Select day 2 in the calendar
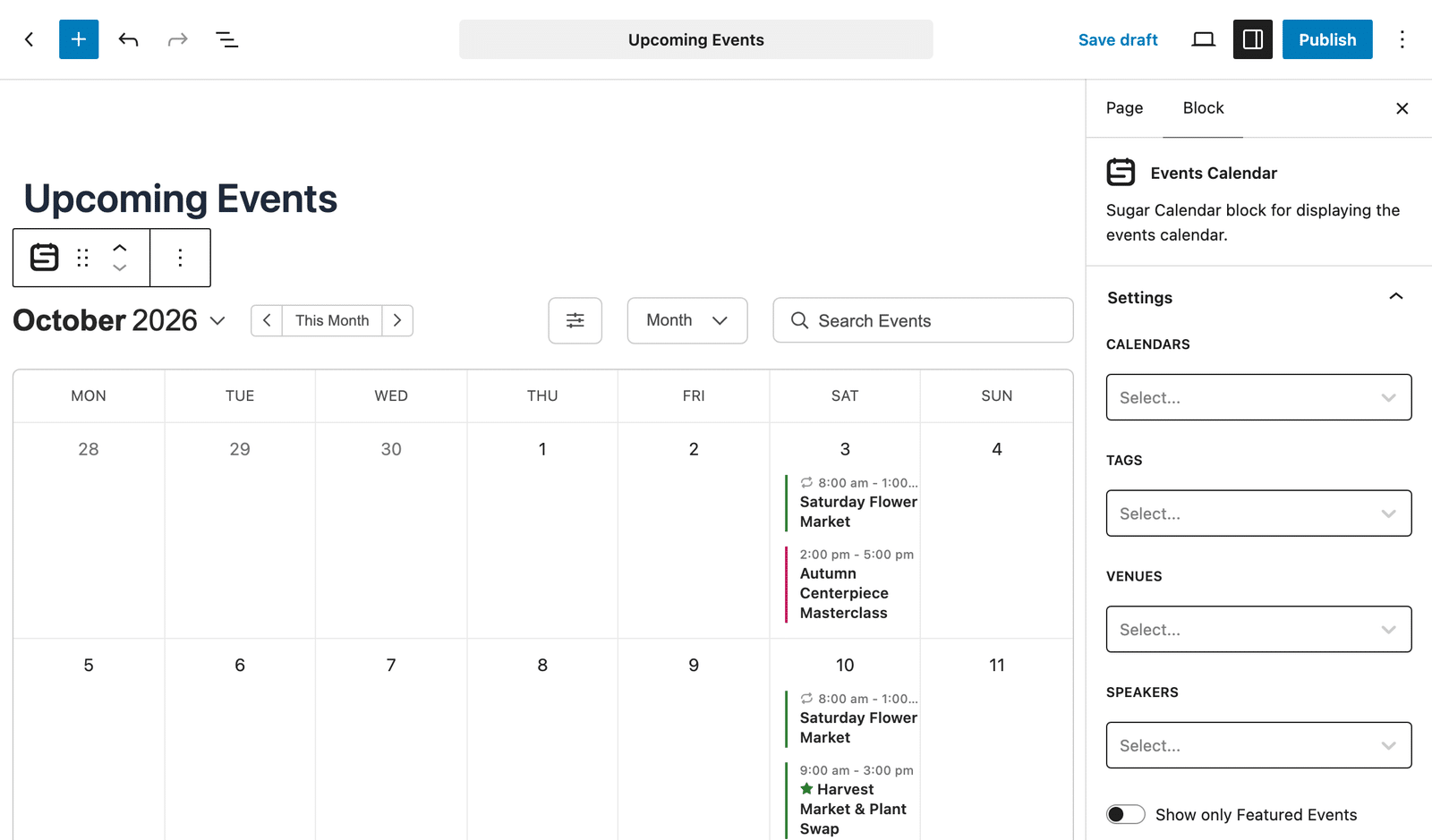 coord(694,449)
